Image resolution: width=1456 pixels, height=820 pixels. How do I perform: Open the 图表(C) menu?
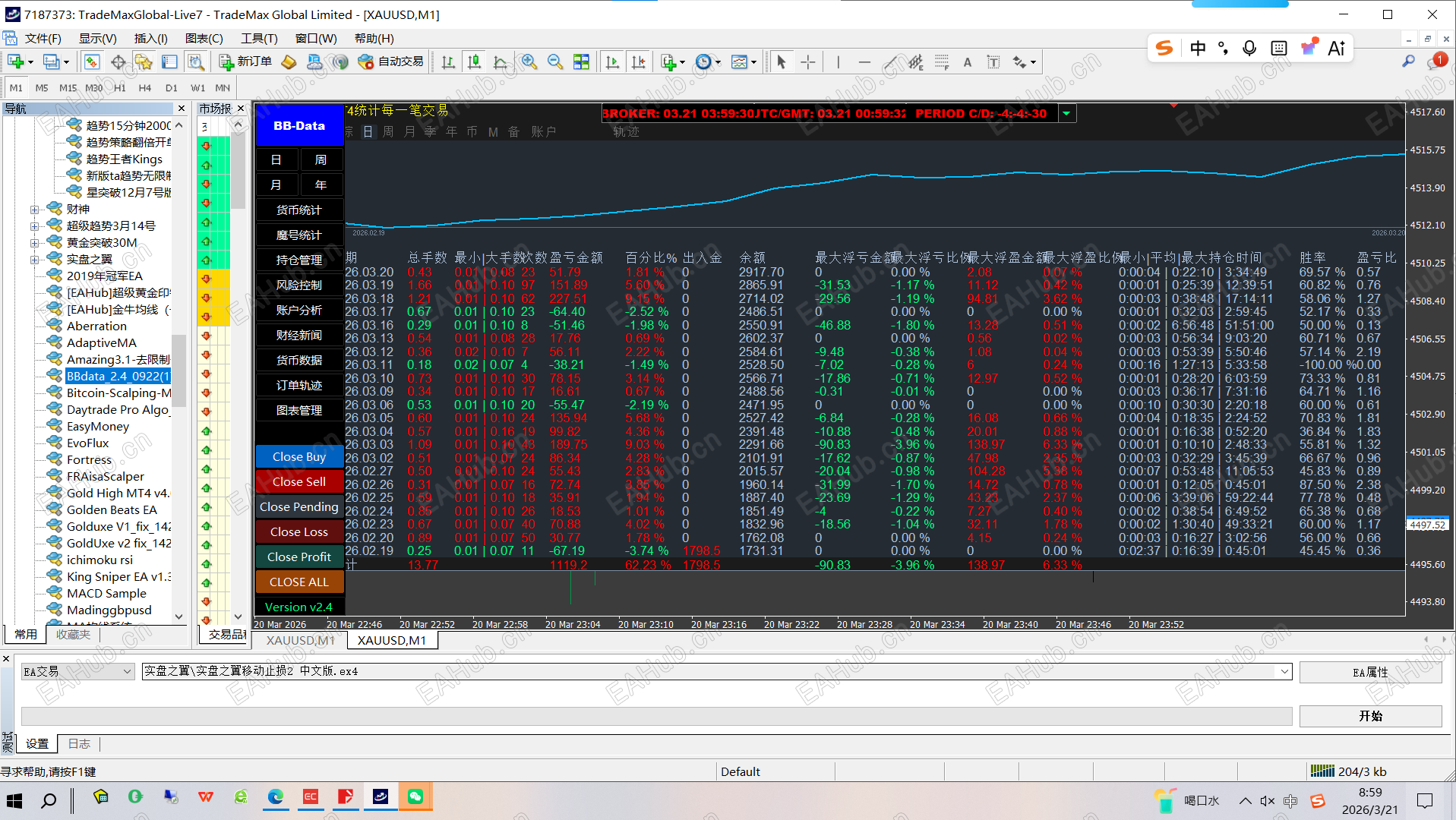coord(204,38)
